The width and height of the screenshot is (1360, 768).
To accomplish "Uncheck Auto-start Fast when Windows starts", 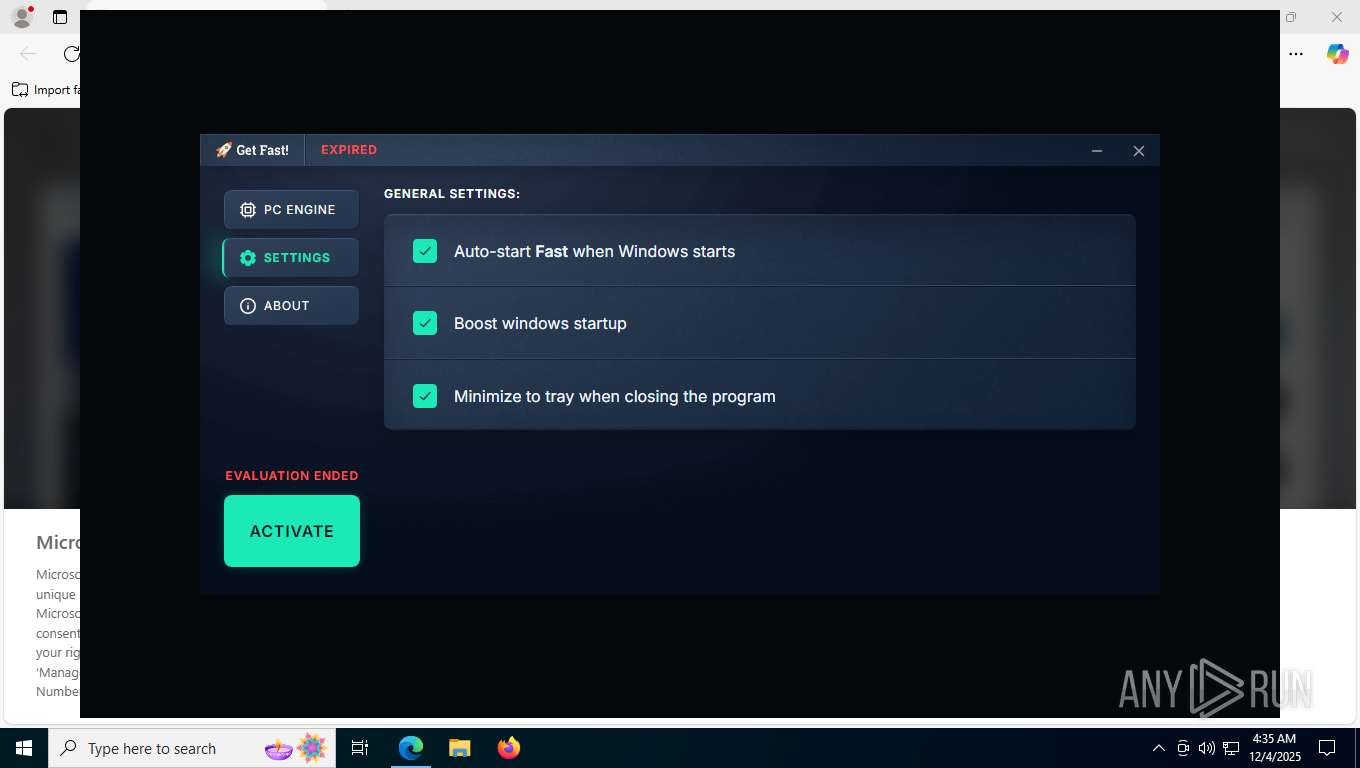I will [x=425, y=251].
